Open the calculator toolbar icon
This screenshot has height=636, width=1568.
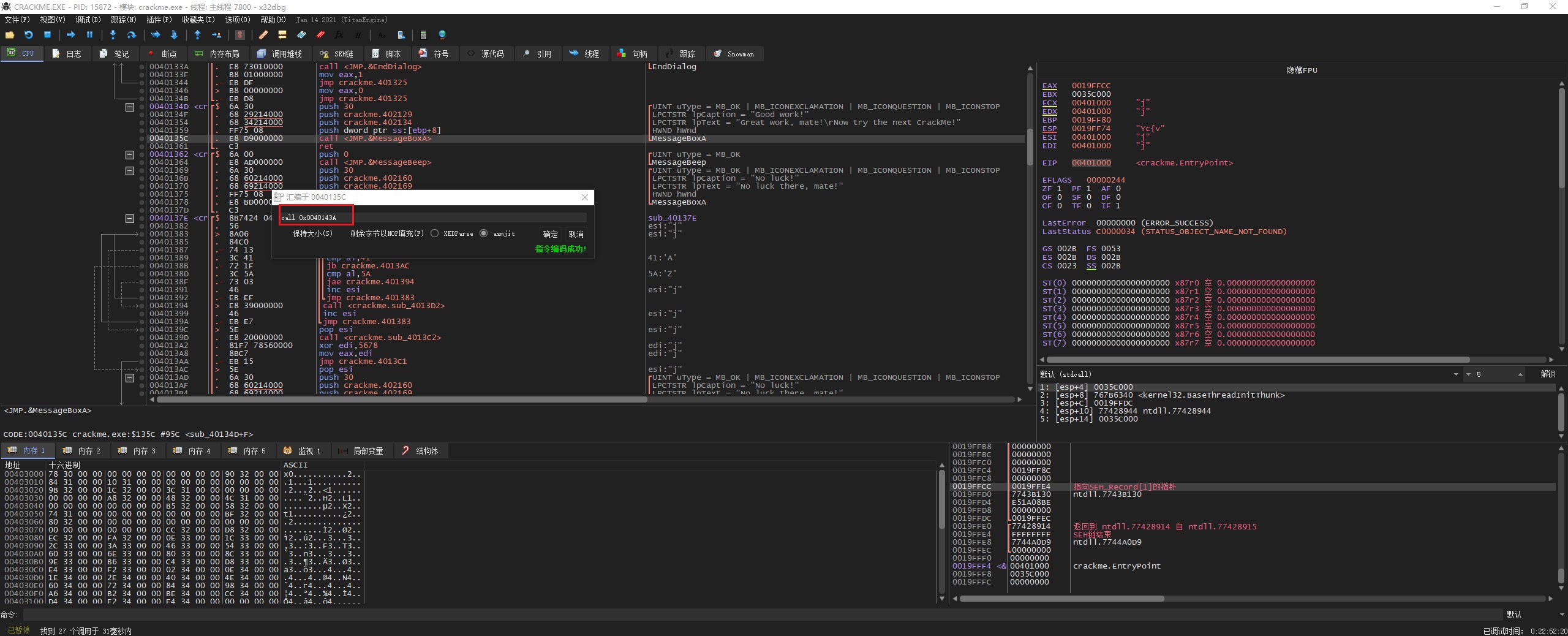pos(423,35)
